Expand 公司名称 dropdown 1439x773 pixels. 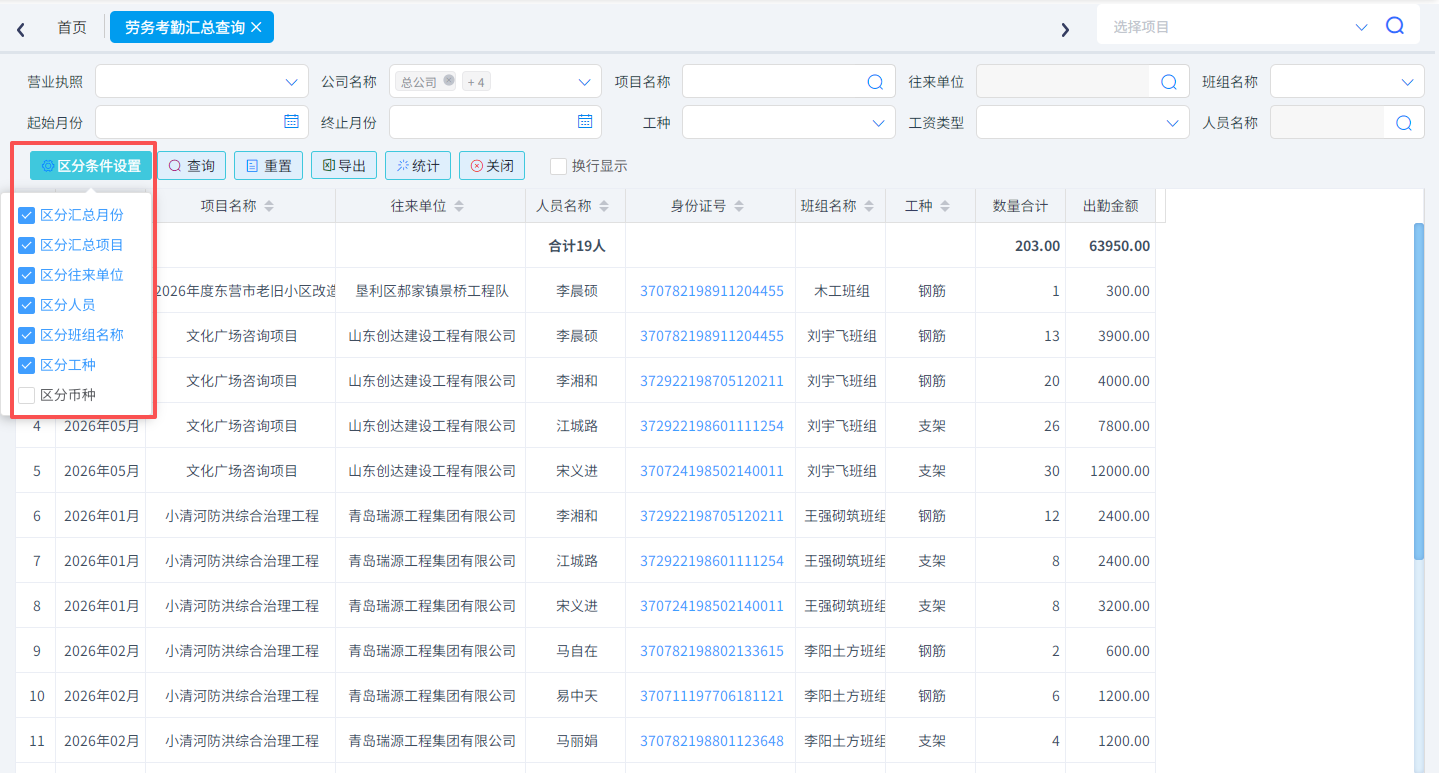pos(585,82)
